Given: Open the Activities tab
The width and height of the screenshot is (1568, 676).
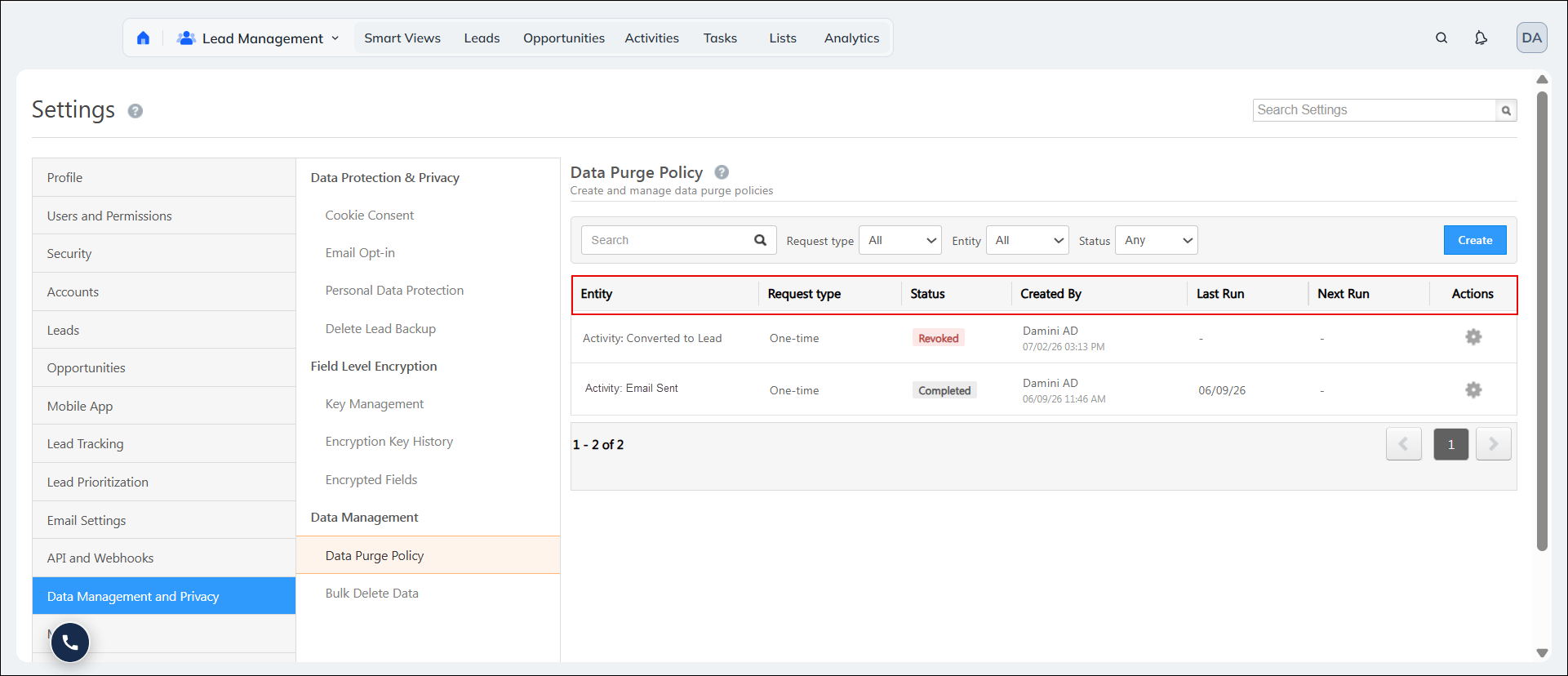Looking at the screenshot, I should click(x=652, y=38).
